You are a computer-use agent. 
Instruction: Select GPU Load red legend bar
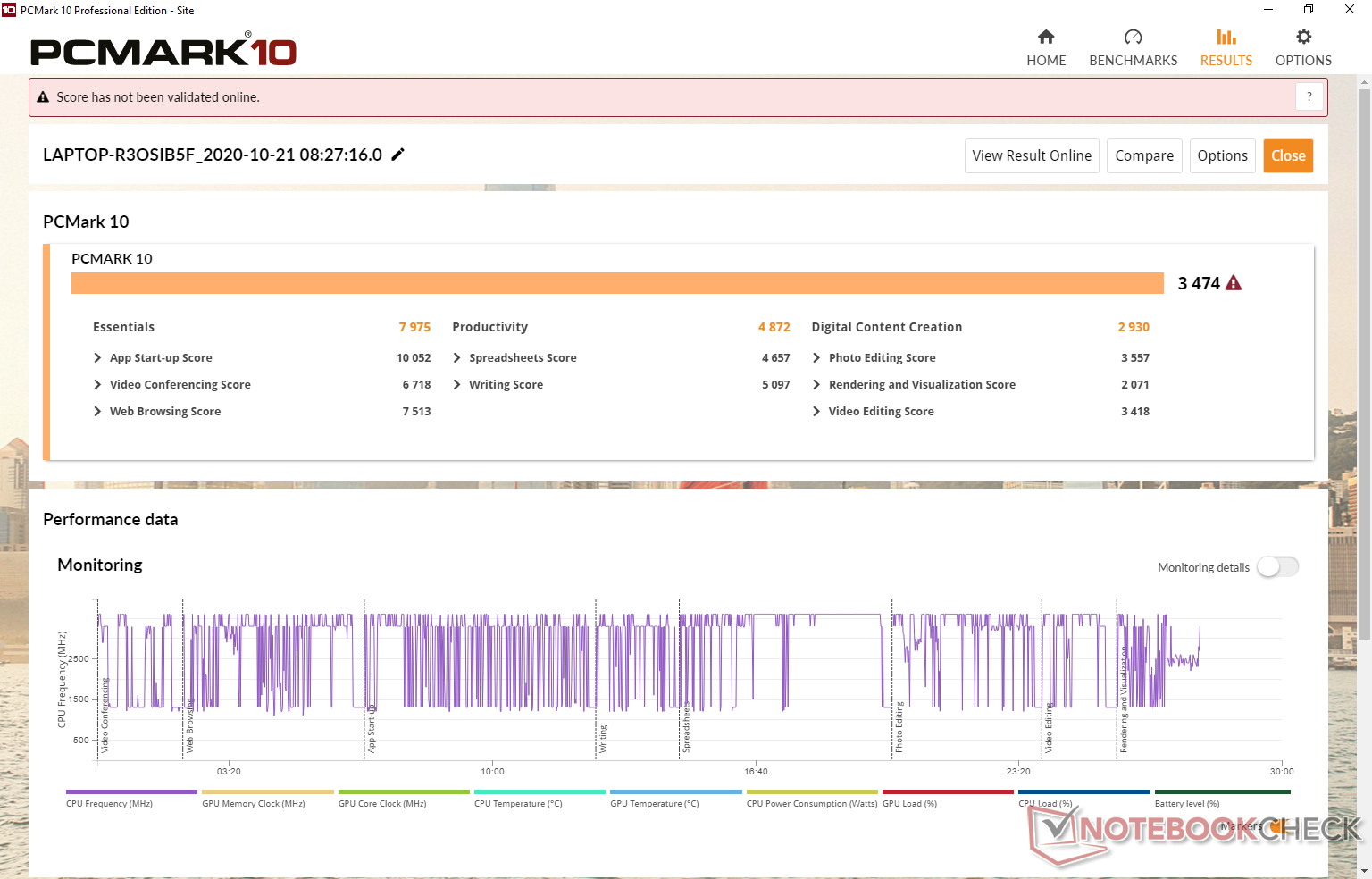[948, 791]
